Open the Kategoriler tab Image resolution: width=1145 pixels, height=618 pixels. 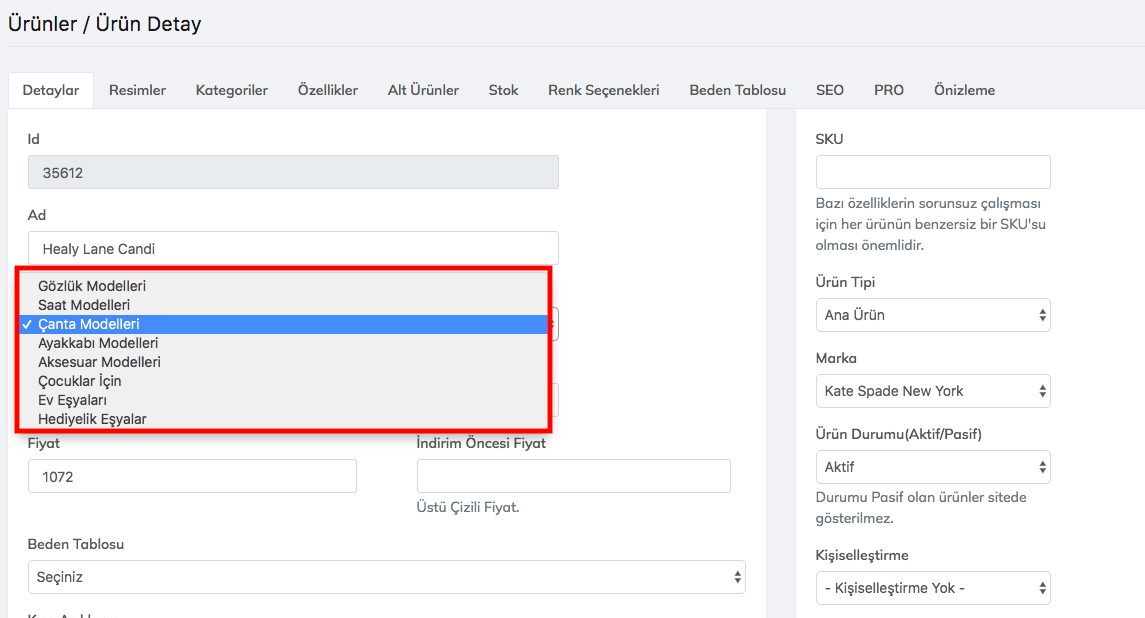pyautogui.click(x=231, y=90)
